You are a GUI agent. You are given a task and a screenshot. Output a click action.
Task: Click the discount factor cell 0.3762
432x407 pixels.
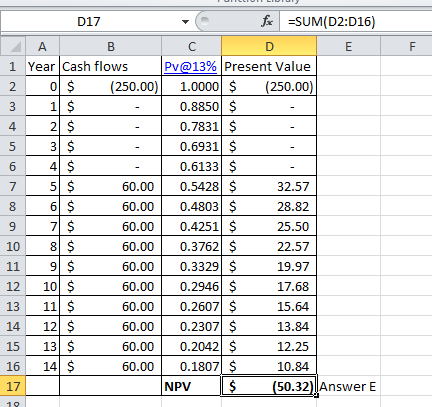click(x=192, y=246)
